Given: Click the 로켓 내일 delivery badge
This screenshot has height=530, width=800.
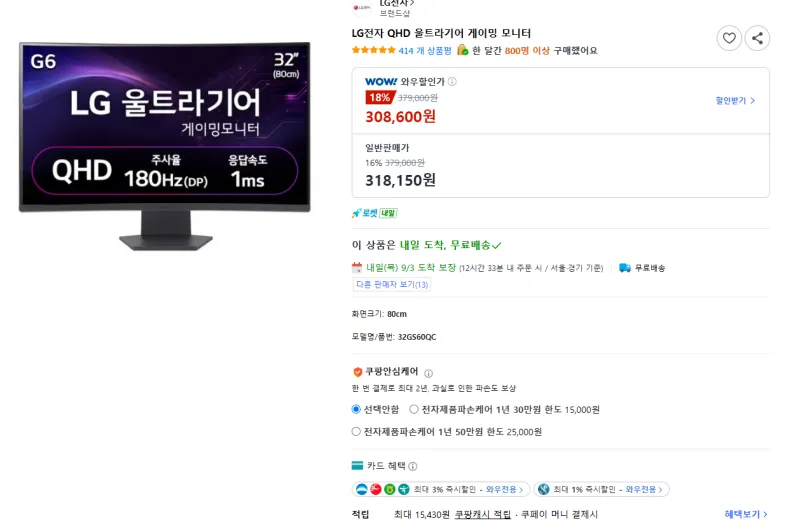Looking at the screenshot, I should point(374,213).
